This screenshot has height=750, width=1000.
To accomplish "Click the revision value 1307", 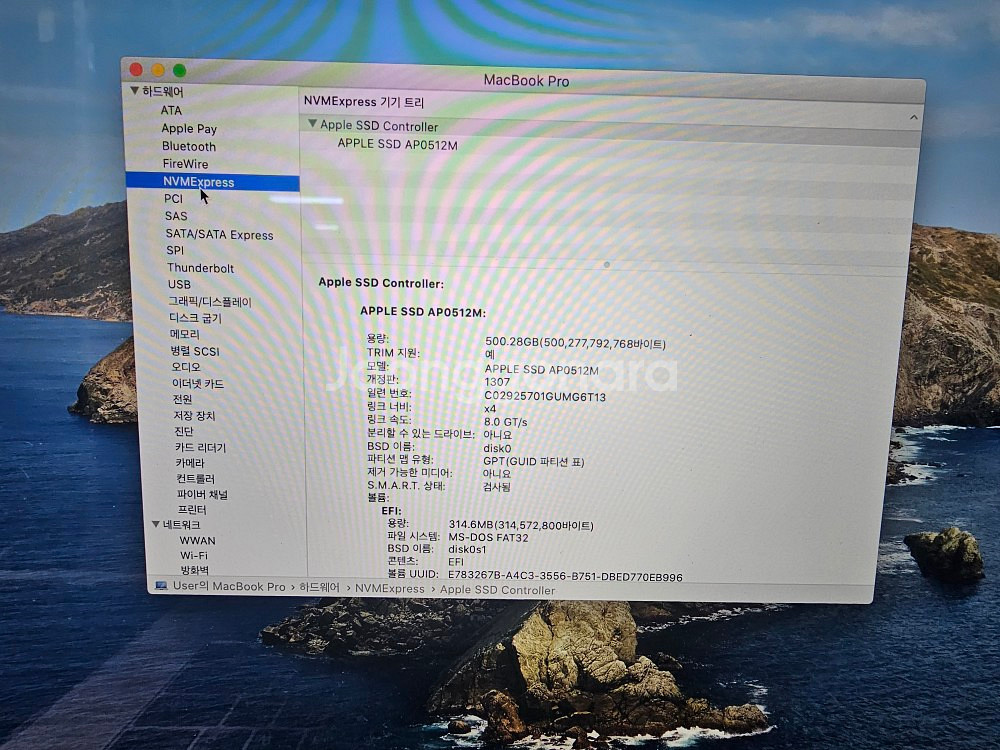I will [497, 381].
